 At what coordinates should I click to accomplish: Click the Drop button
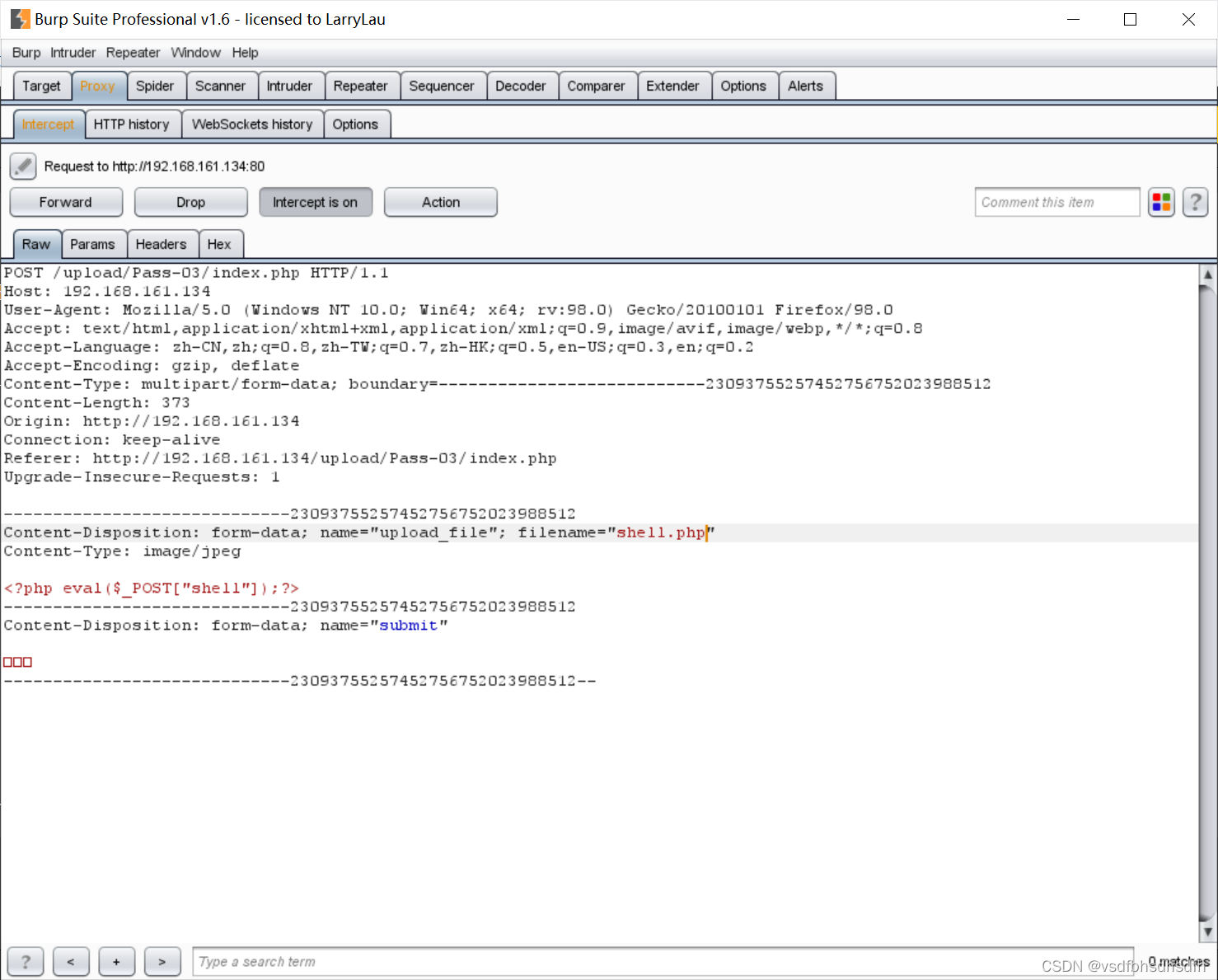click(190, 202)
